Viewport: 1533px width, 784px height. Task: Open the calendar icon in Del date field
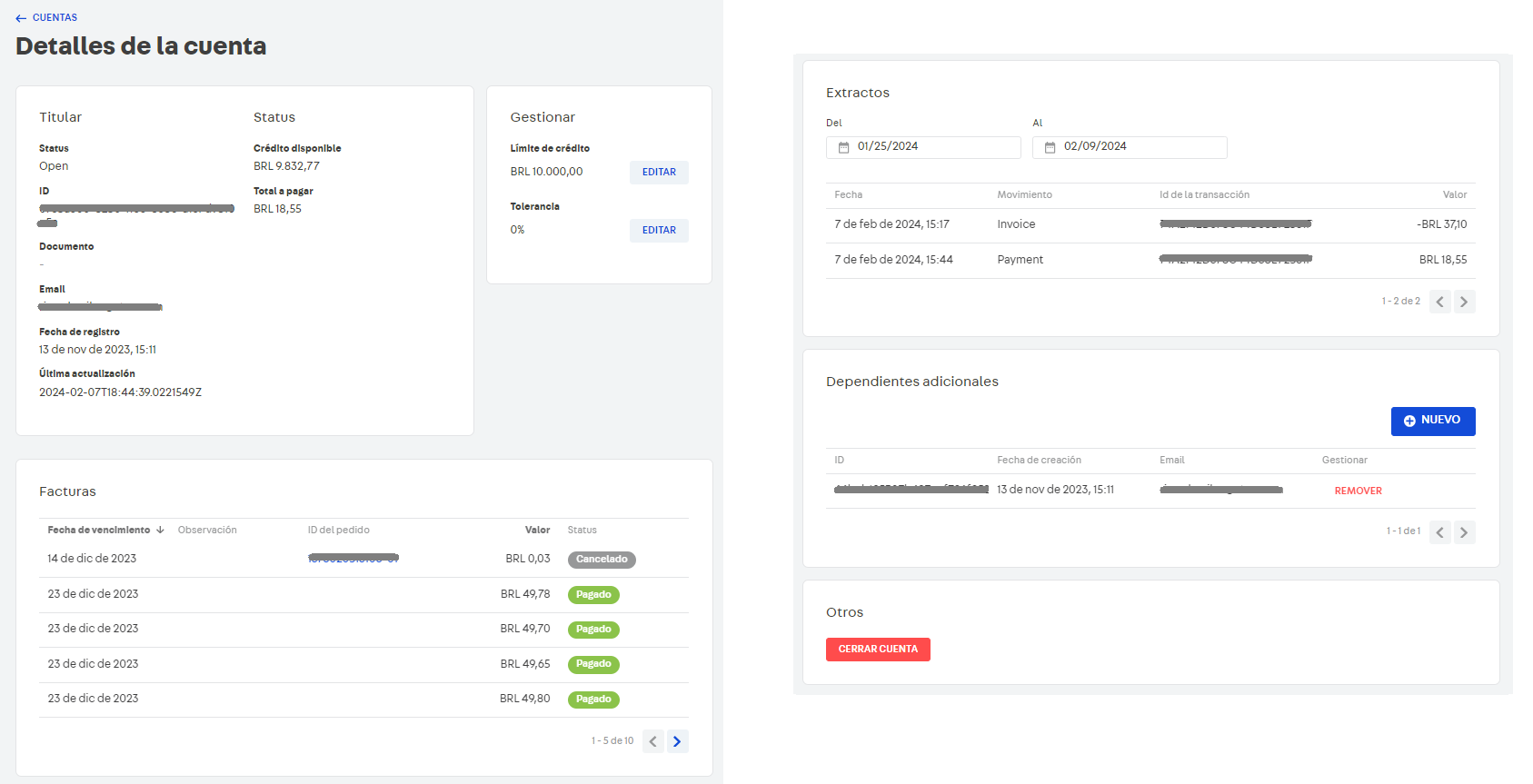point(843,147)
